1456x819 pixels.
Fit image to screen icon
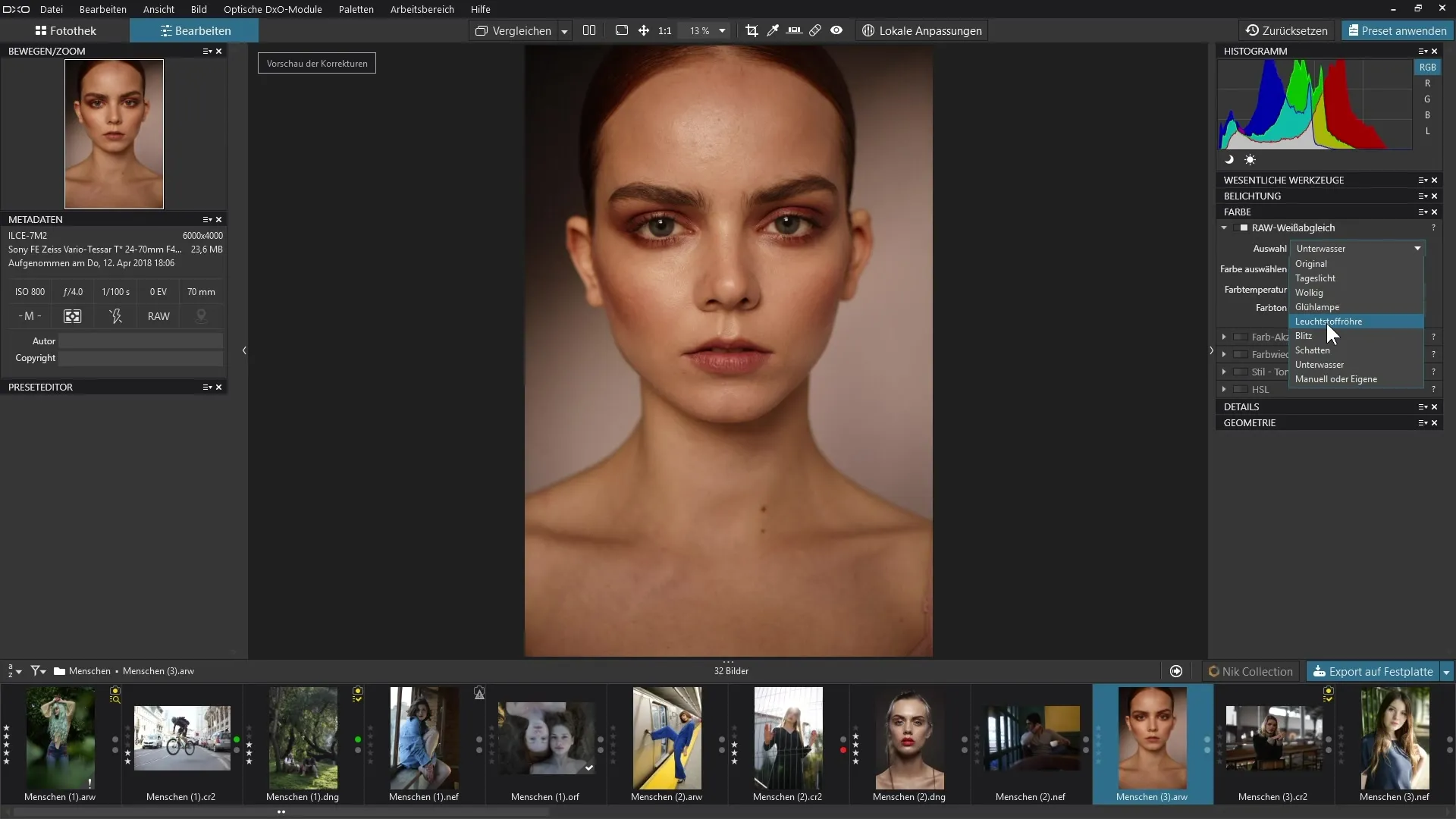click(622, 30)
